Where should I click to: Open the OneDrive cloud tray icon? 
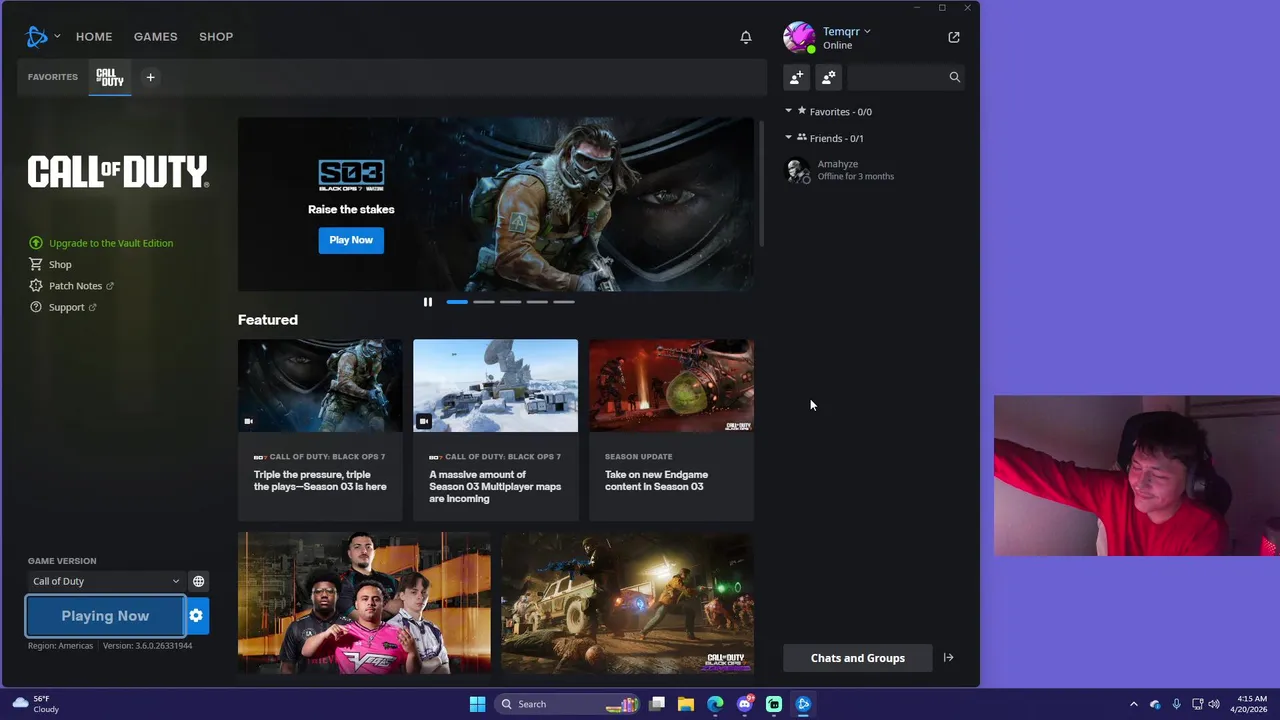1155,704
